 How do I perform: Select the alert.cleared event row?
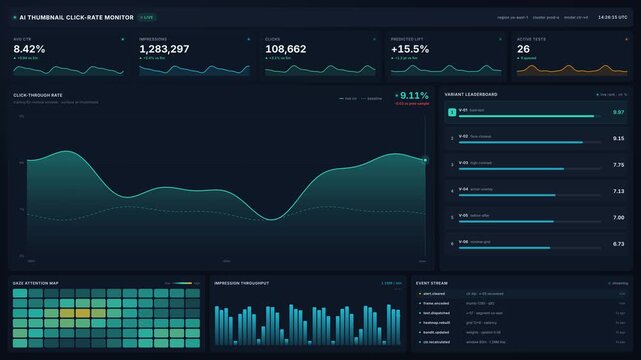[522, 294]
